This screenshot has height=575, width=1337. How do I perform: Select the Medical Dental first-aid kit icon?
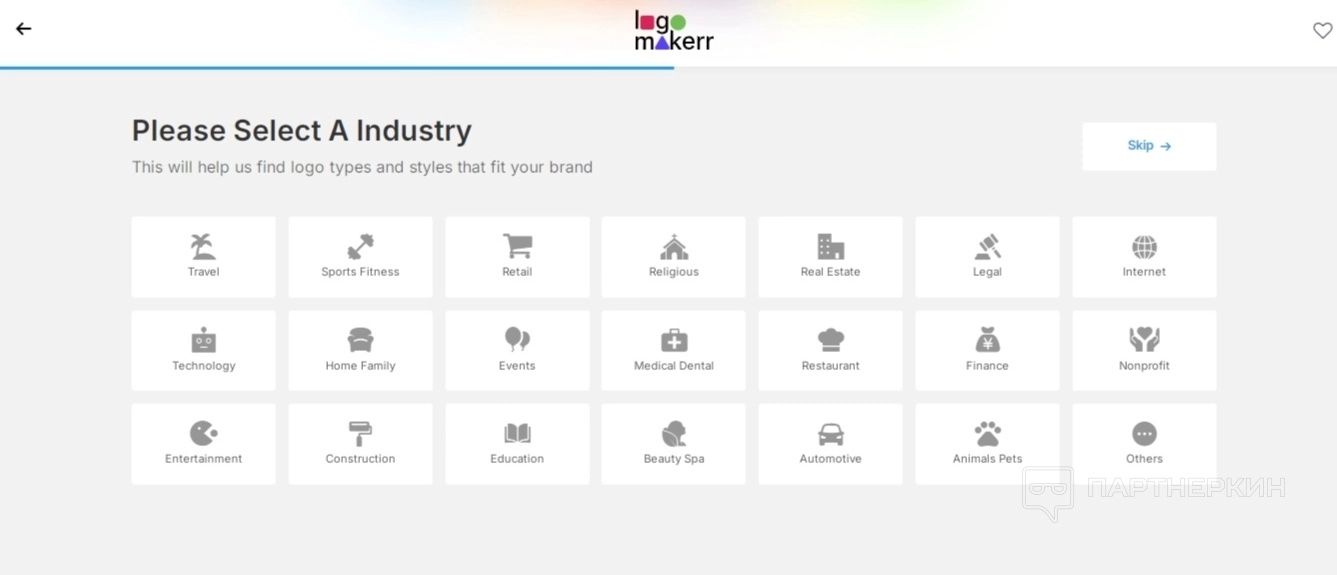coord(674,340)
